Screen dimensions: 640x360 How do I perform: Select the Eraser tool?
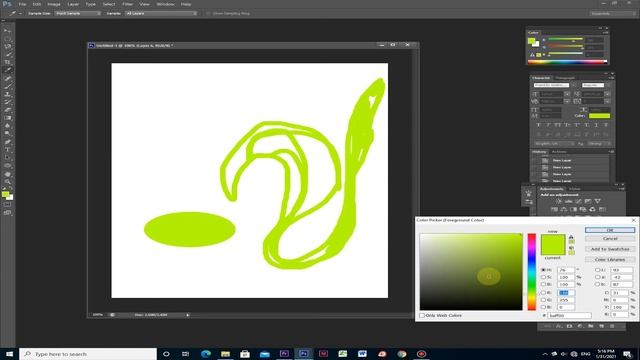[x=7, y=110]
